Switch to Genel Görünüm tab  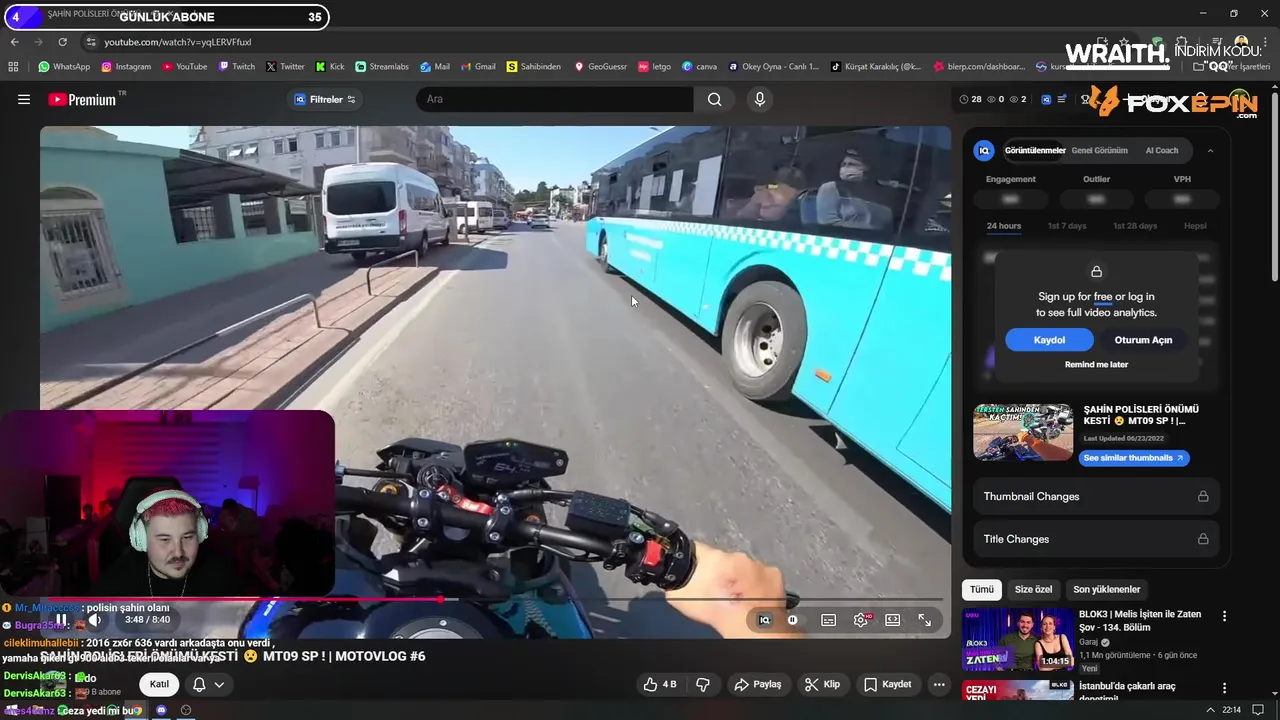1099,150
